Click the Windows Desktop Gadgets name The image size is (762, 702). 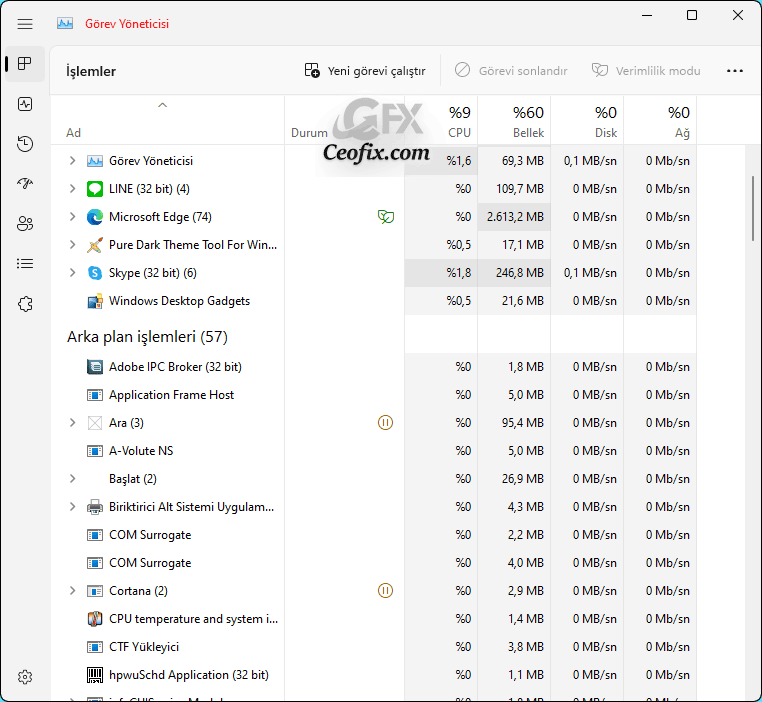(x=179, y=301)
